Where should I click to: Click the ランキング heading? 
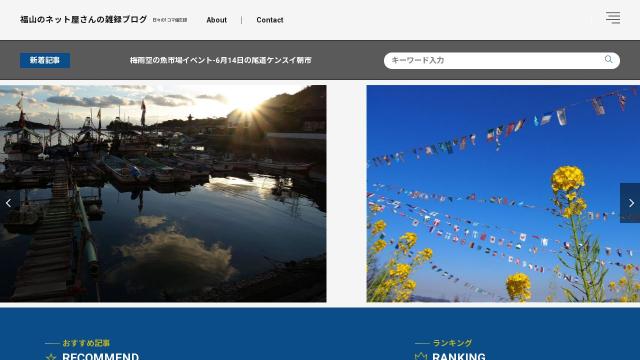[x=452, y=343]
